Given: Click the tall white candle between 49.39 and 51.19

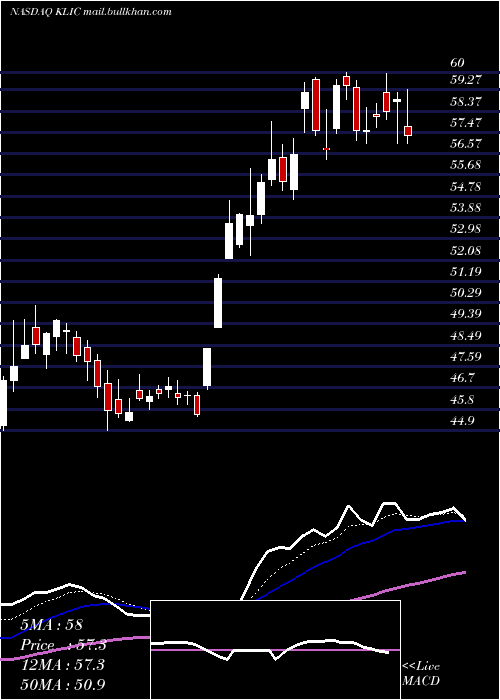Looking at the screenshot, I should [x=218, y=303].
